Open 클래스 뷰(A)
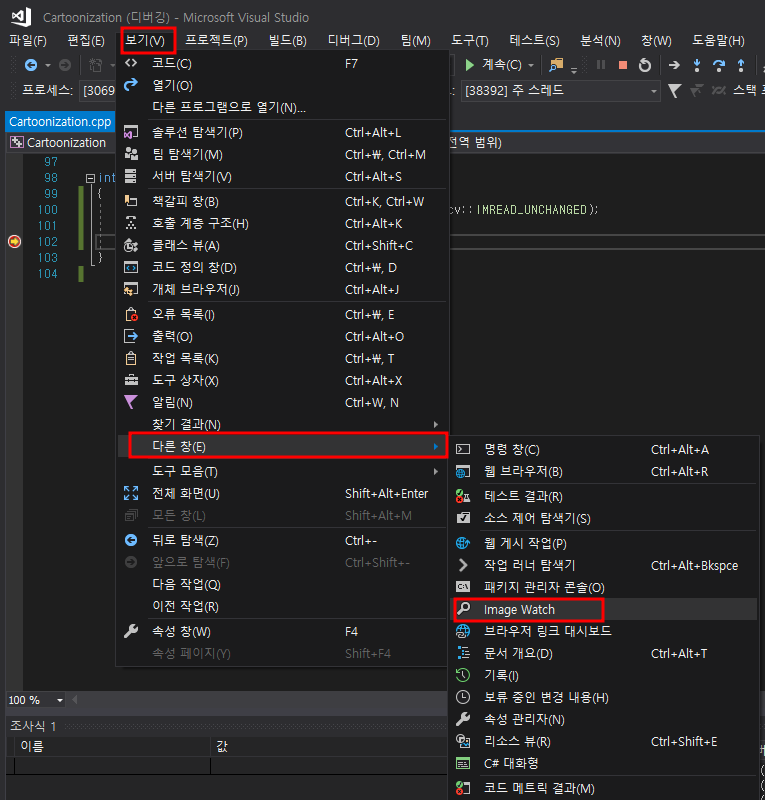This screenshot has height=800, width=765. click(283, 245)
